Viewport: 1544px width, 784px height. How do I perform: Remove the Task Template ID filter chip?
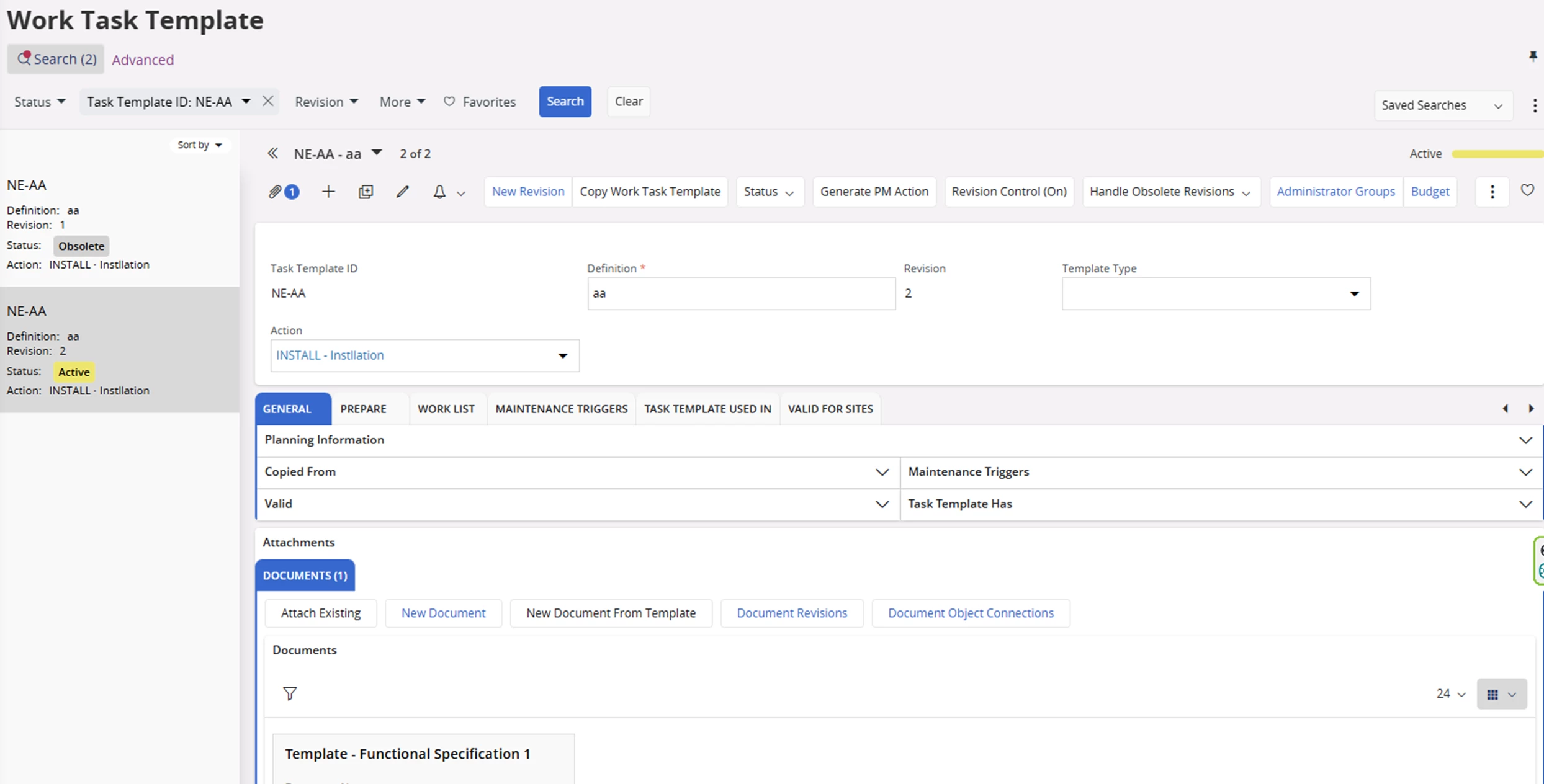[268, 101]
